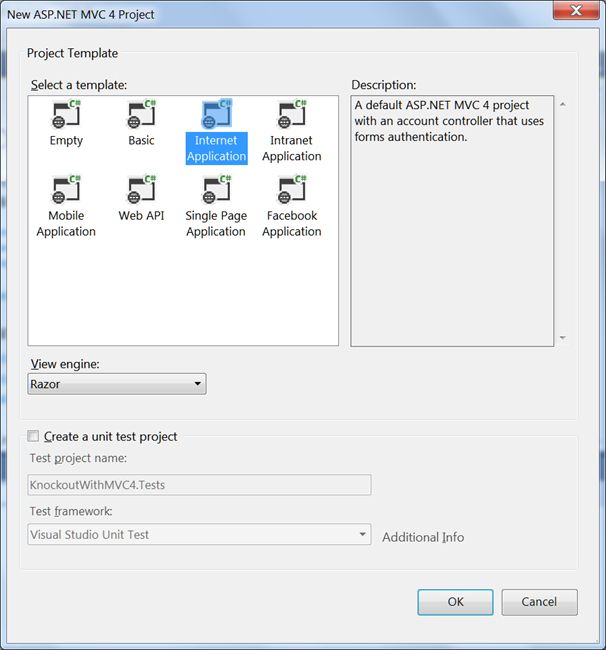This screenshot has width=606, height=650.
Task: Click the 'Intranet Application' label text
Action: coord(292,148)
